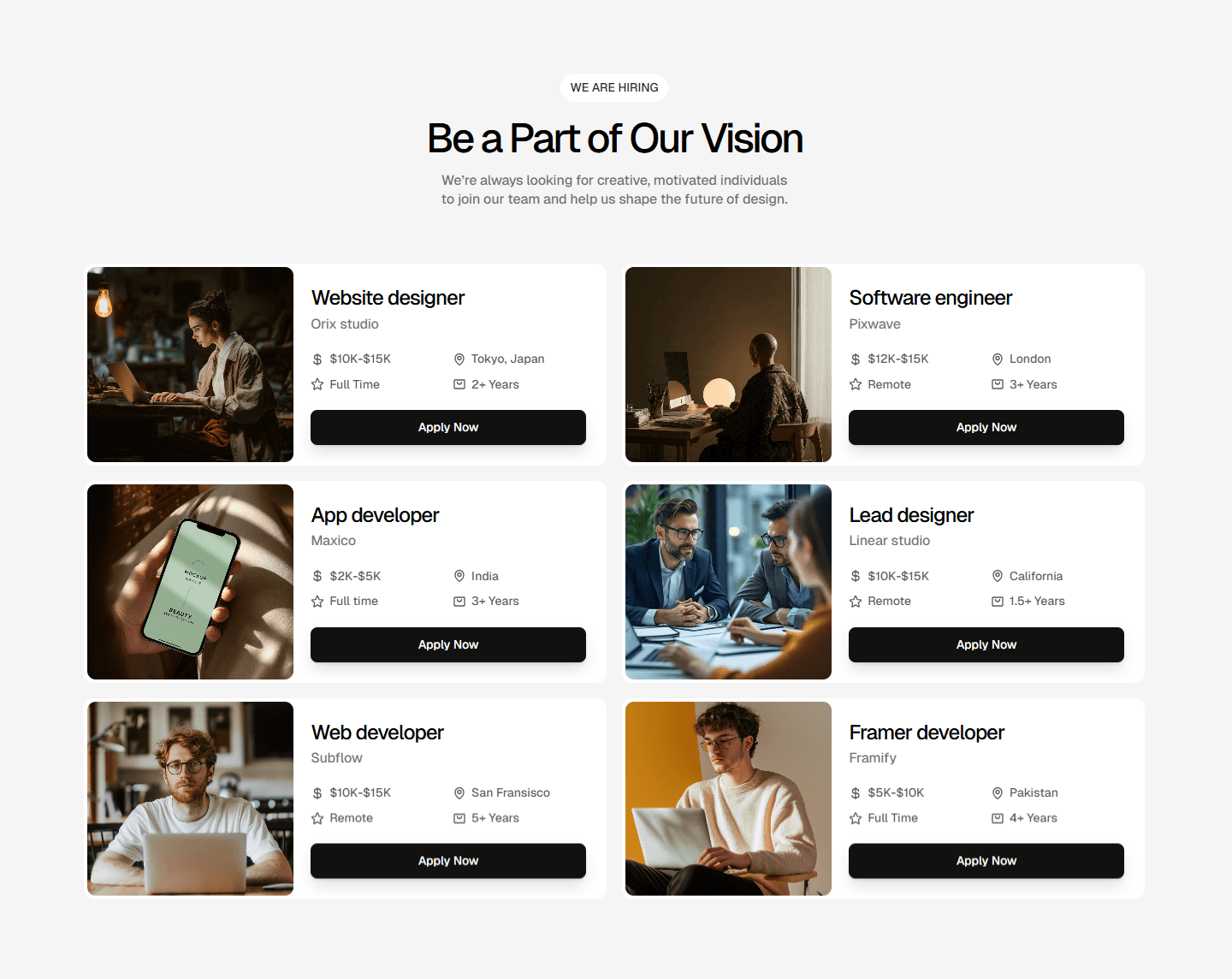Click the location pin icon beside Pakistan
Screen dimensions: 1232x979
(998, 793)
